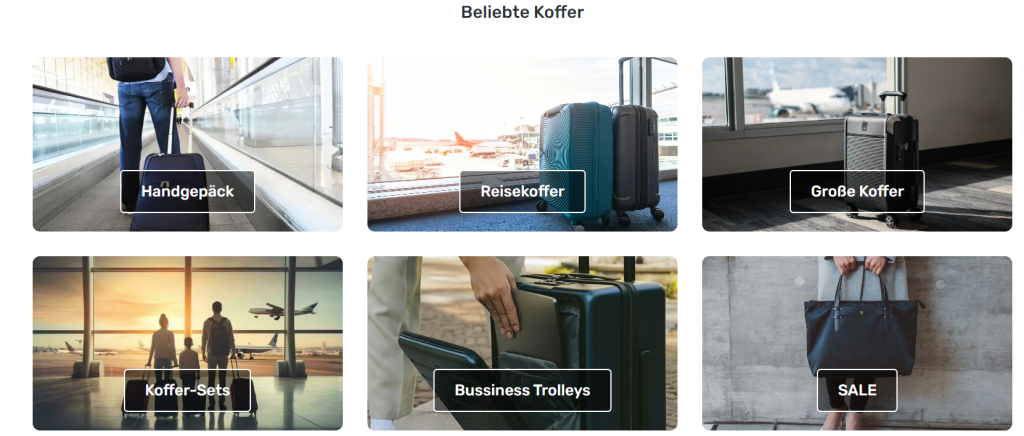This screenshot has width=1024, height=436.
Task: Select the Reisekoffer category button
Action: pos(522,191)
